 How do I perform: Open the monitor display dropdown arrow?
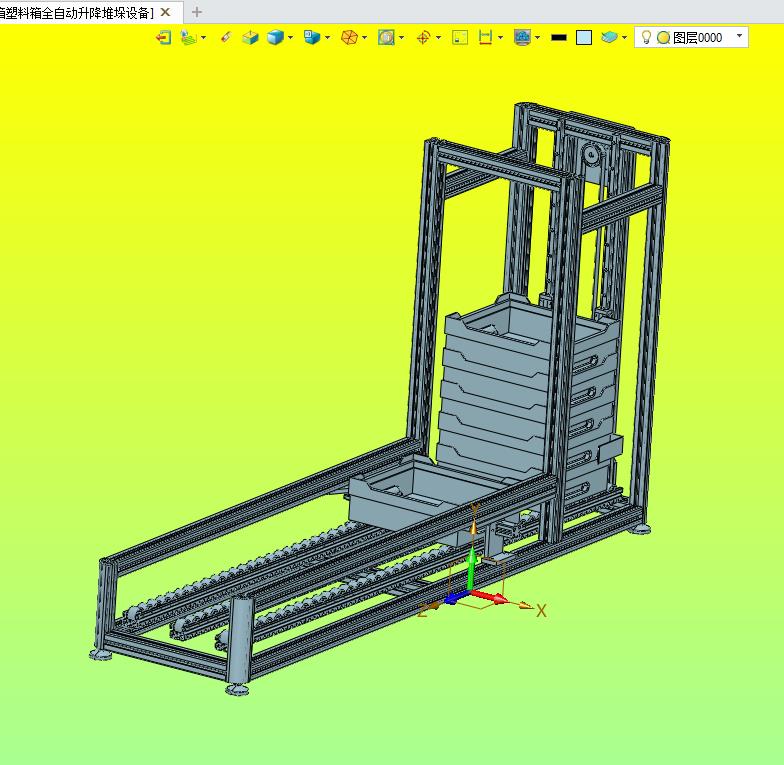(x=538, y=38)
